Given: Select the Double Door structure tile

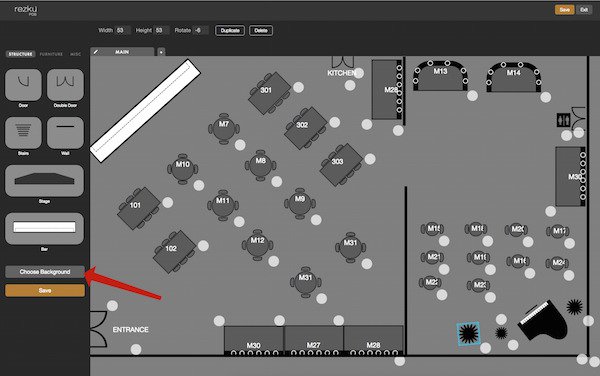Looking at the screenshot, I should (65, 85).
